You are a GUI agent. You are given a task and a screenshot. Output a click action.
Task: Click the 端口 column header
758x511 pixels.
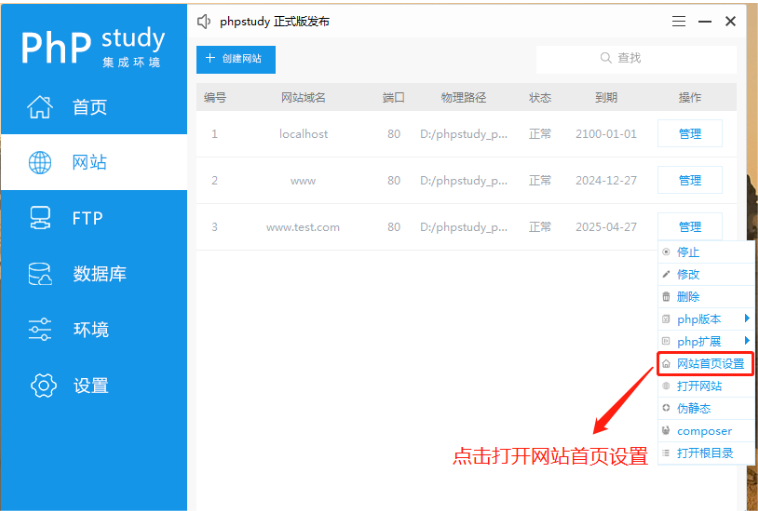point(394,98)
